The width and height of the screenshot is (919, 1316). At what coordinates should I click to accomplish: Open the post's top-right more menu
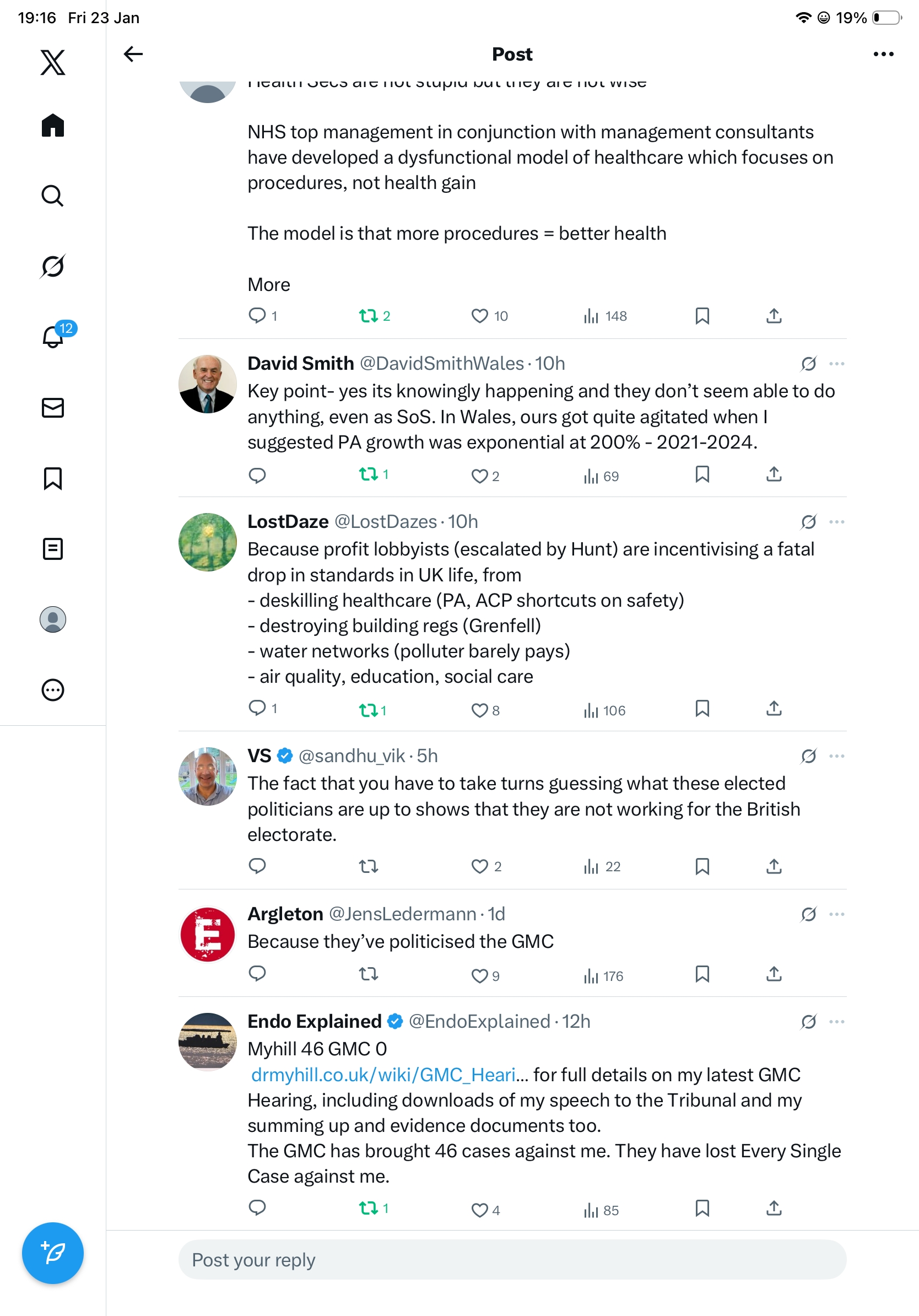tap(883, 54)
